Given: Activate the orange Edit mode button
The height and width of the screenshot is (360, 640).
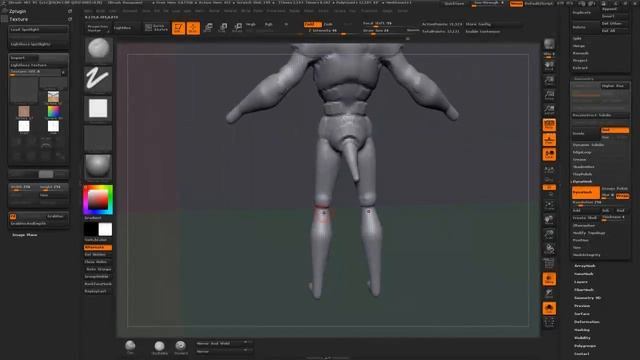Looking at the screenshot, I should tap(178, 28).
